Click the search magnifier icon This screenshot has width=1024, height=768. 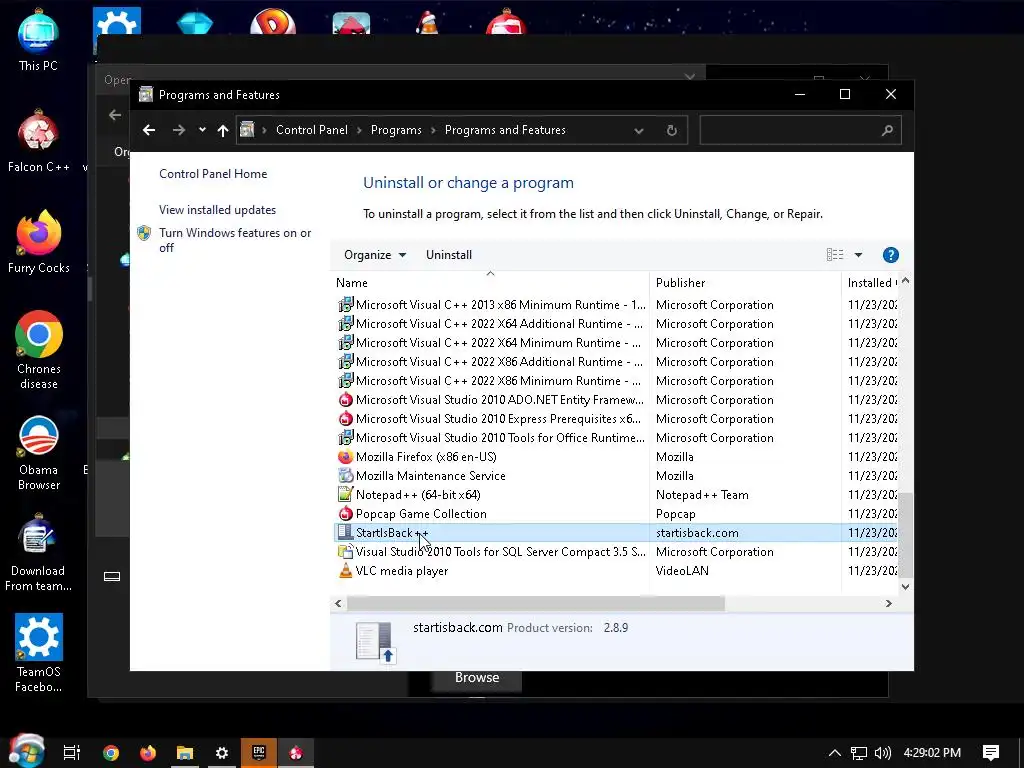[887, 130]
